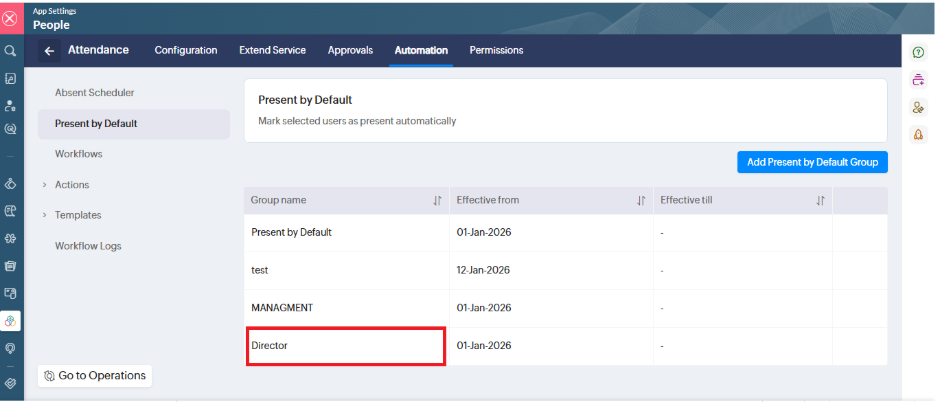Open the search magnifier in left sidebar
This screenshot has width=936, height=402.
pos(10,50)
